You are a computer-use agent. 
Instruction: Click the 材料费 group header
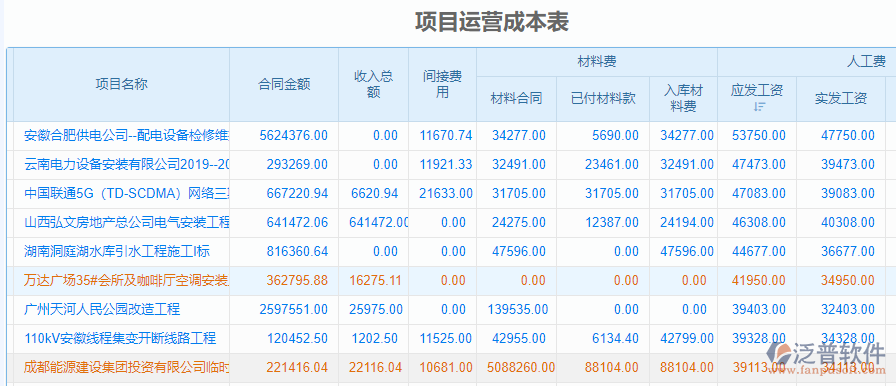click(597, 62)
